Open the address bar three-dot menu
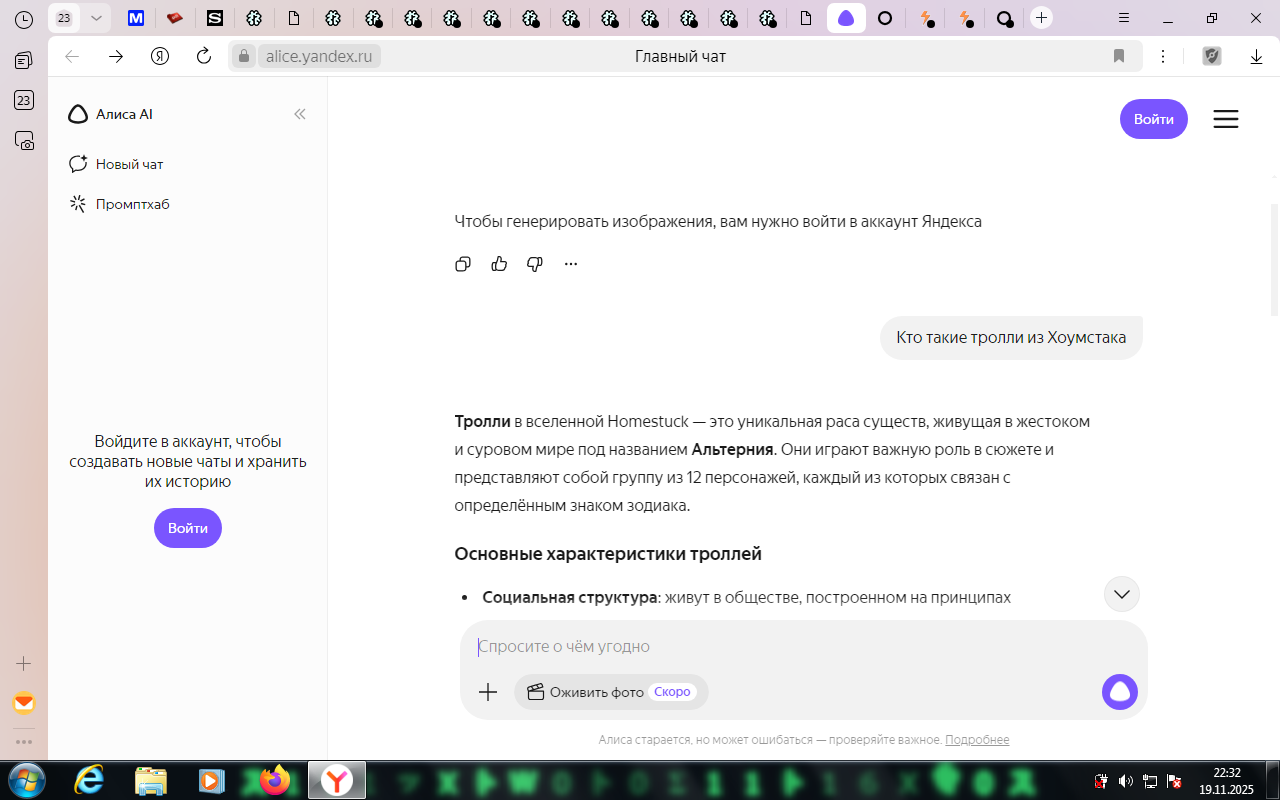Viewport: 1280px width, 800px height. 1163,56
